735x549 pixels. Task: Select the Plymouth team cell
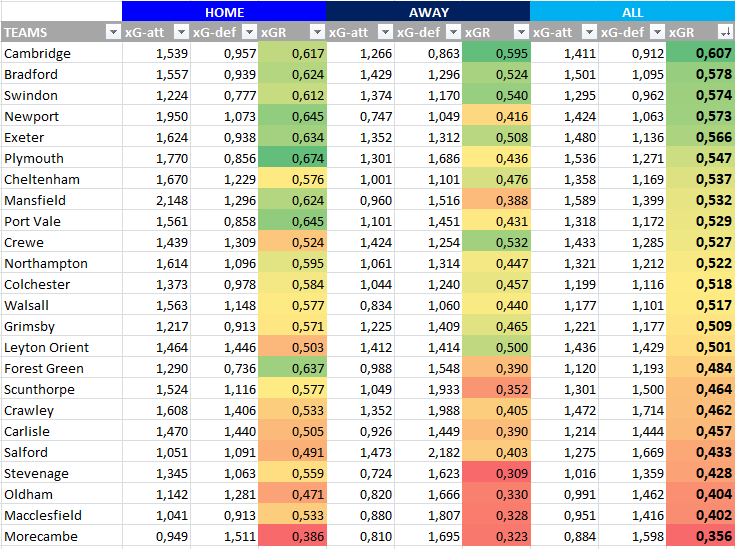tap(61, 158)
